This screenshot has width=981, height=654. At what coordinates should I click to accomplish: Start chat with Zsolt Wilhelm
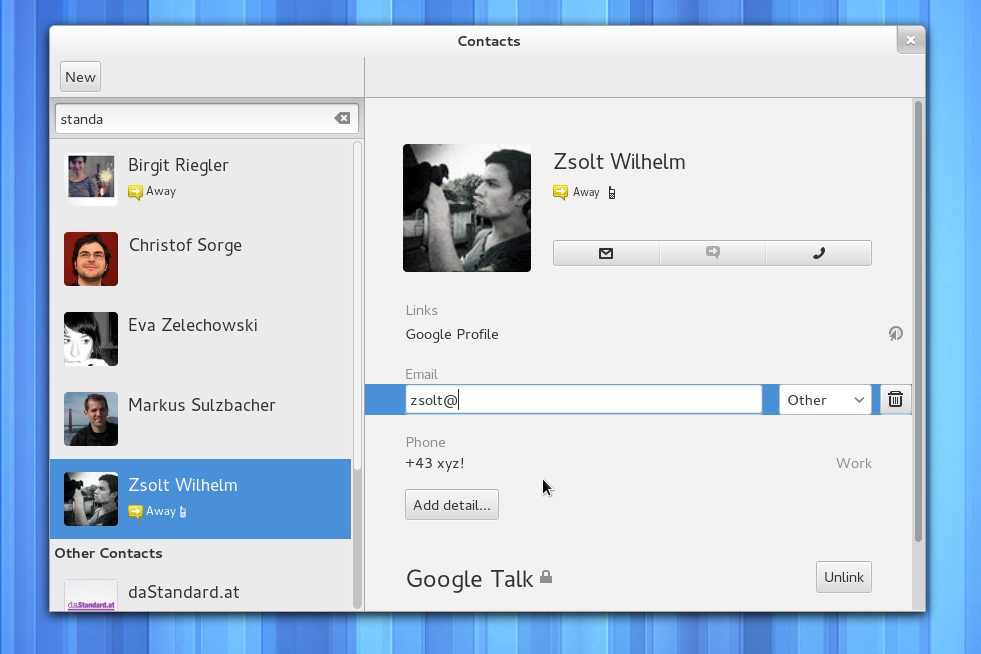point(713,253)
